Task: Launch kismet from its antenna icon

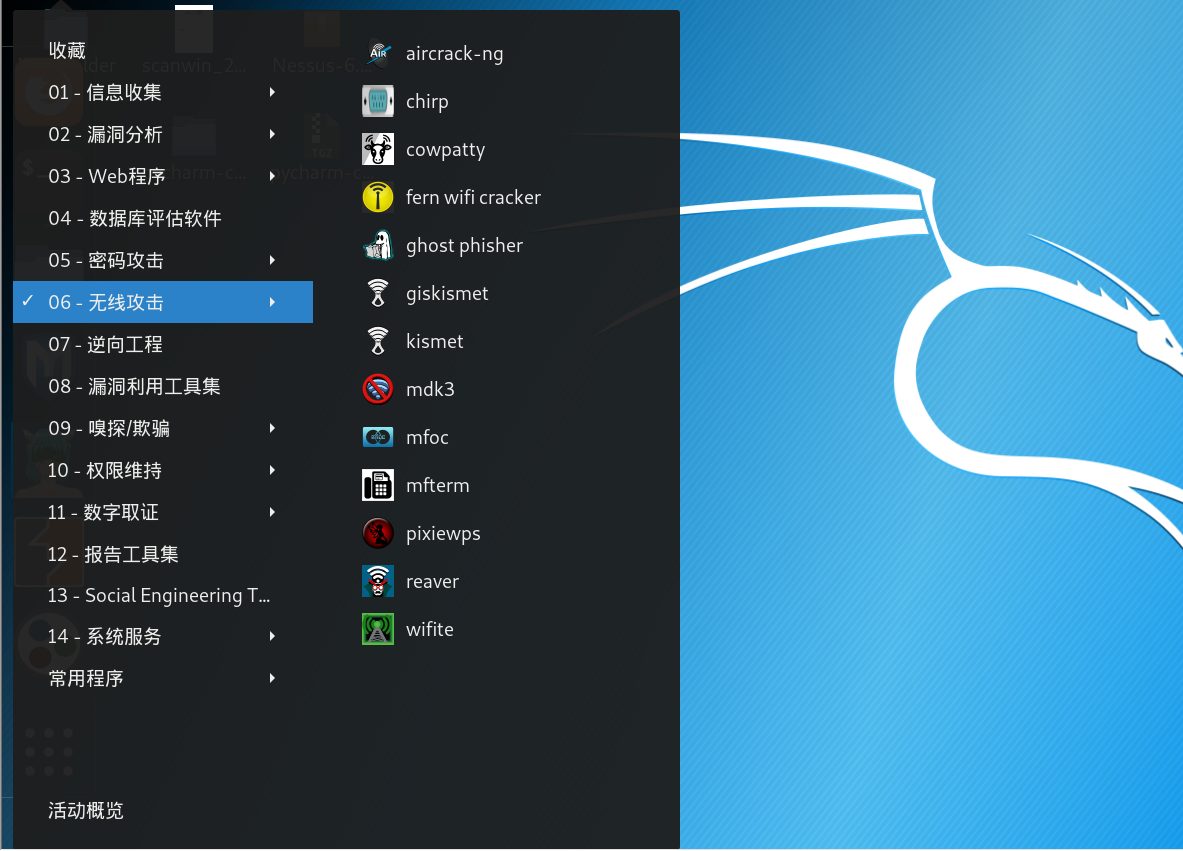Action: (378, 341)
